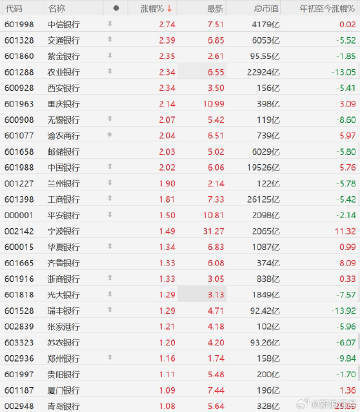
Task: Click the 10.99 price for 重庆银行
Action: pos(214,104)
